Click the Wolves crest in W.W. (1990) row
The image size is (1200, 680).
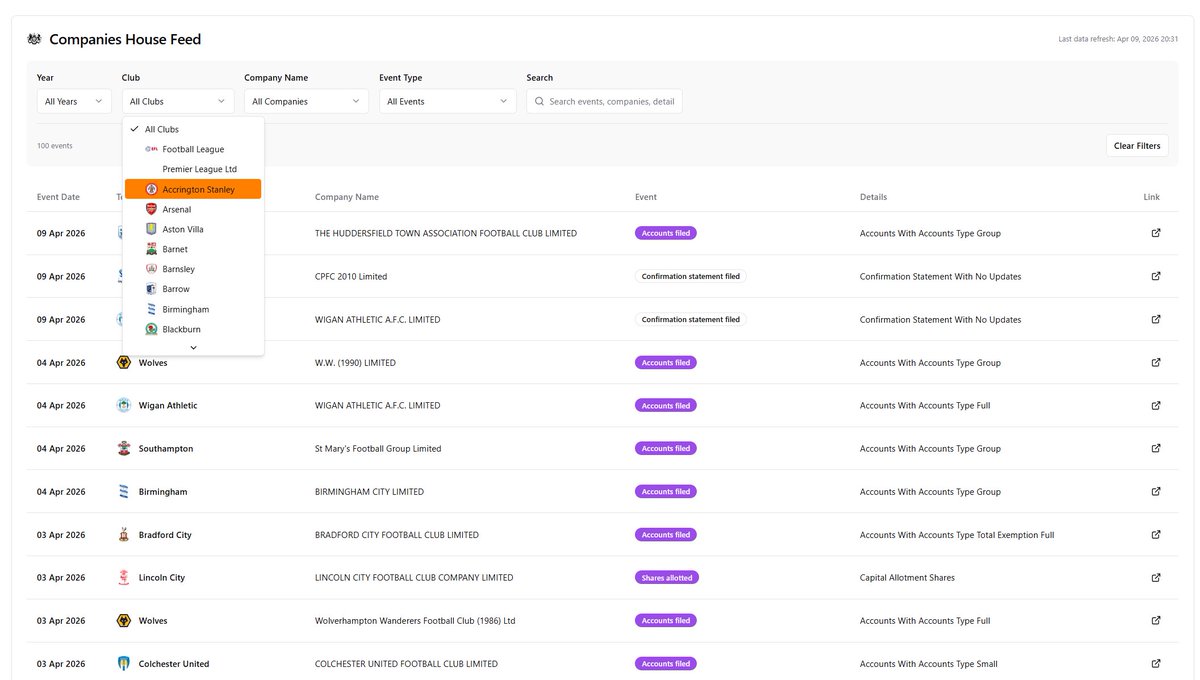124,362
